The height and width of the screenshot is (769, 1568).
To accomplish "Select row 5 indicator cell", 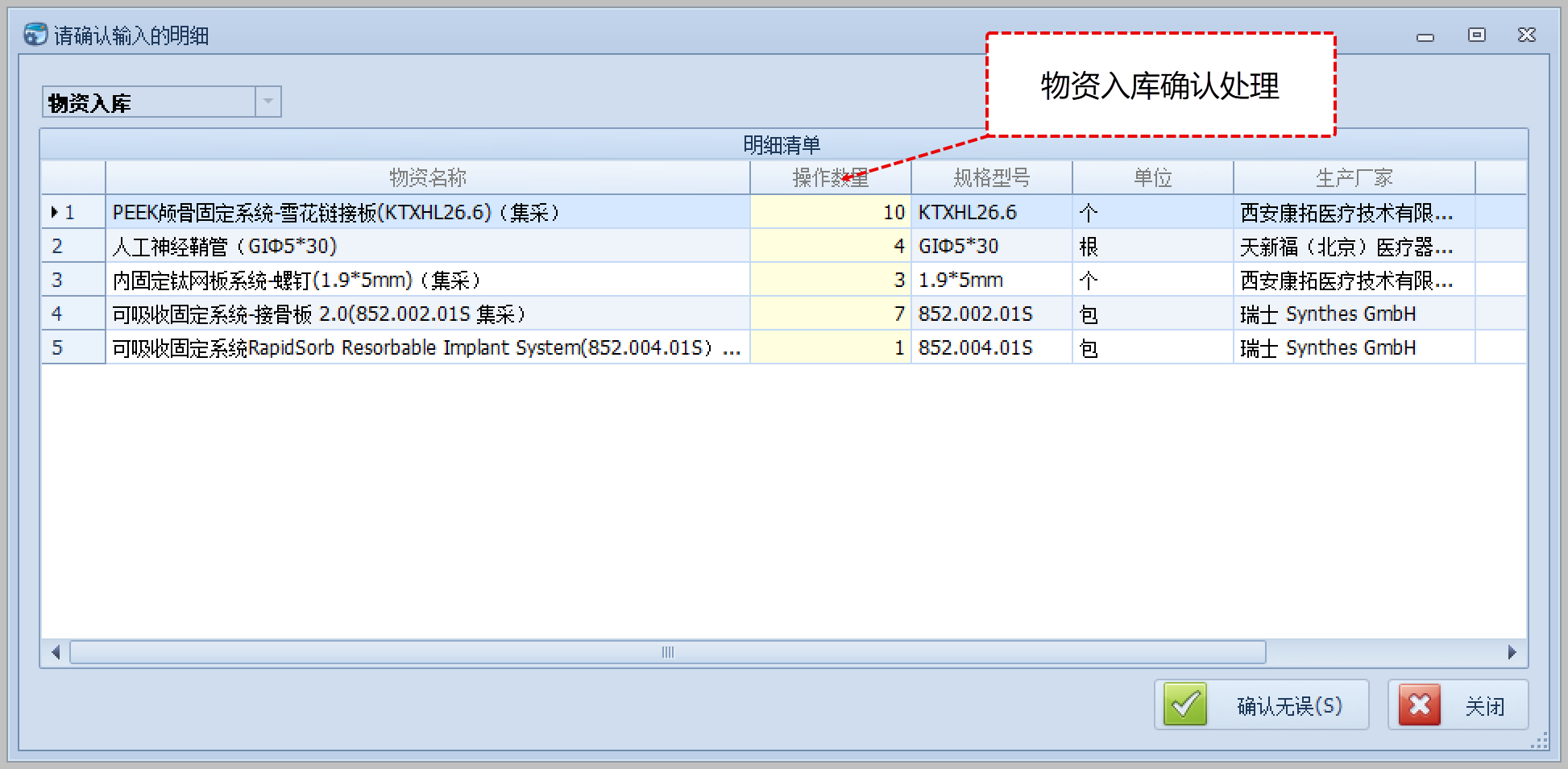I will point(73,347).
